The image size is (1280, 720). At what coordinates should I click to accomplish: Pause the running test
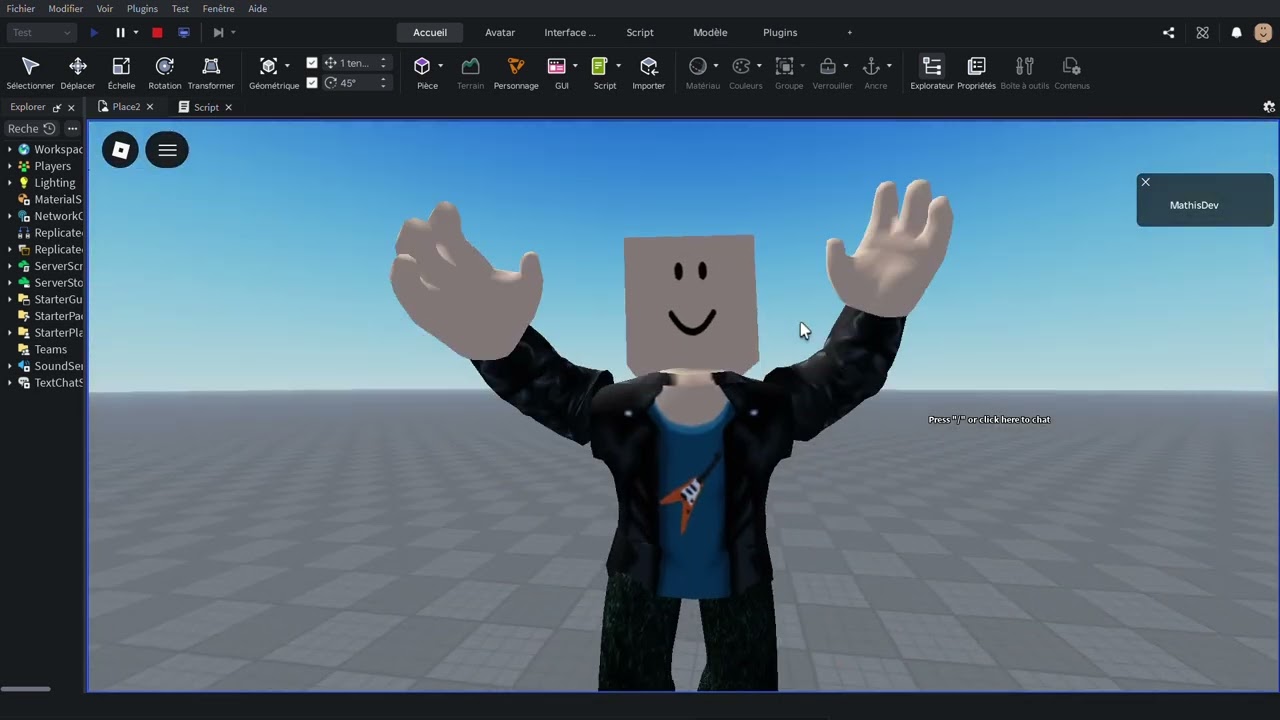click(120, 32)
